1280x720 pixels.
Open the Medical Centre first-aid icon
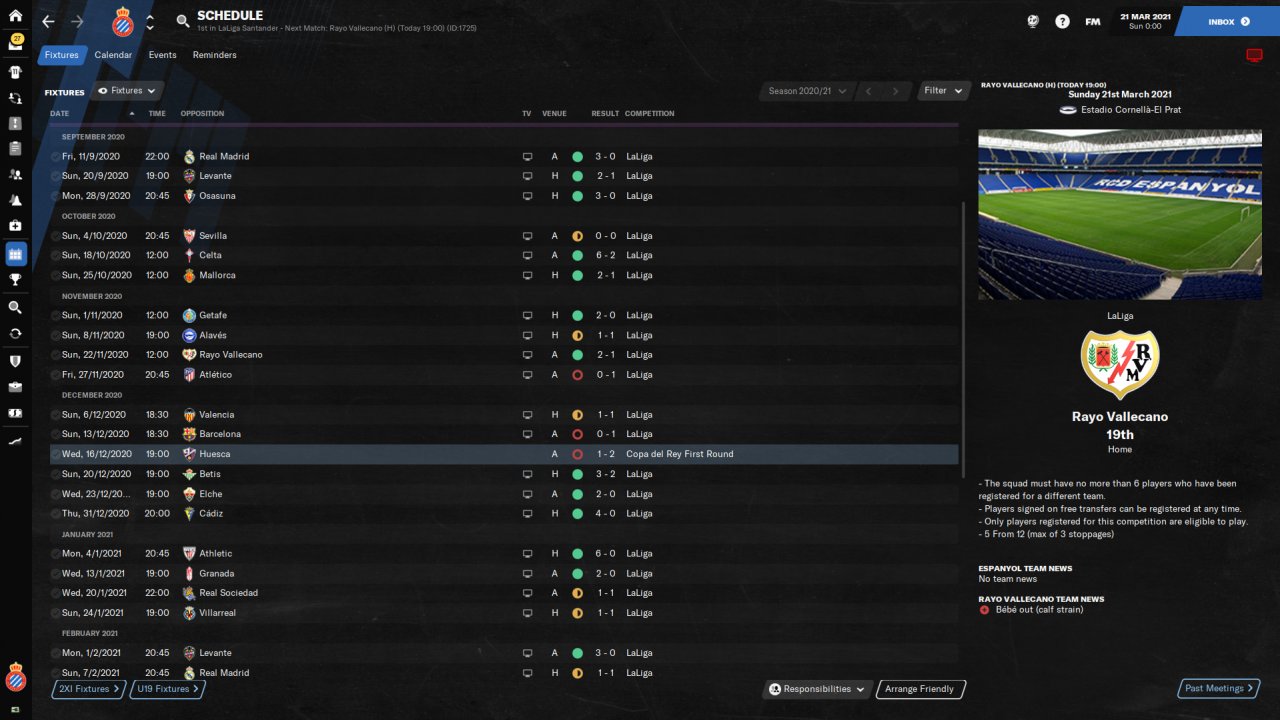(x=15, y=226)
